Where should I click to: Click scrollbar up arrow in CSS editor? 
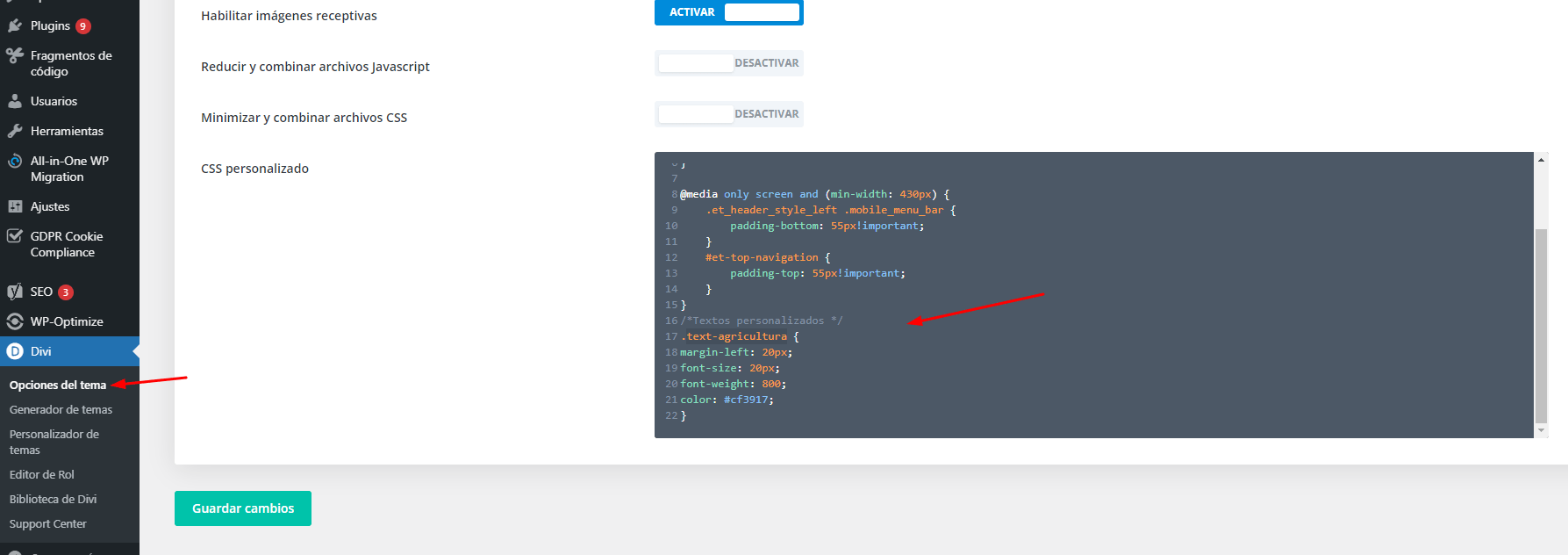coord(1541,160)
